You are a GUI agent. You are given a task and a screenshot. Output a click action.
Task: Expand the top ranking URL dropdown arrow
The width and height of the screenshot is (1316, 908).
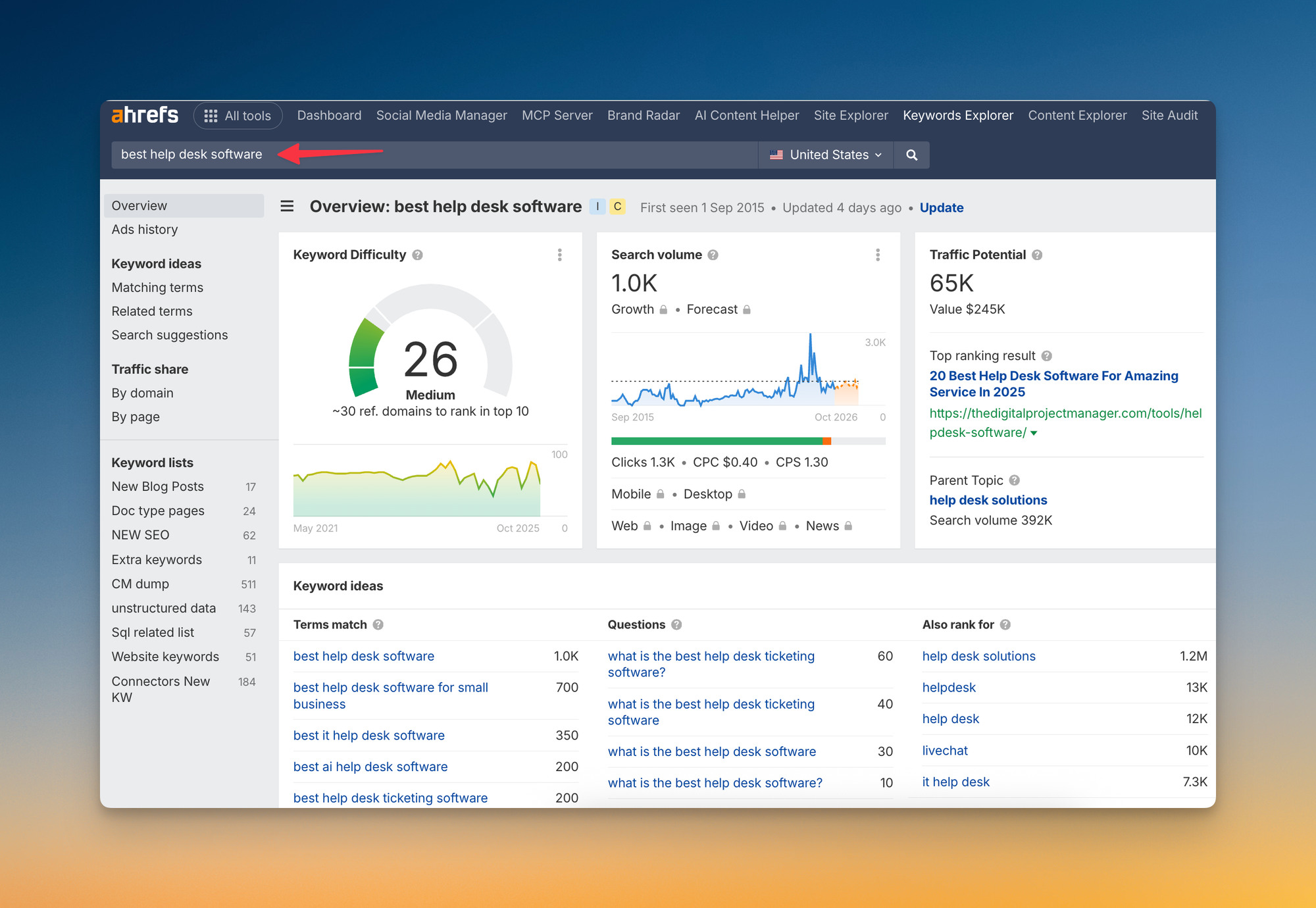[1034, 433]
